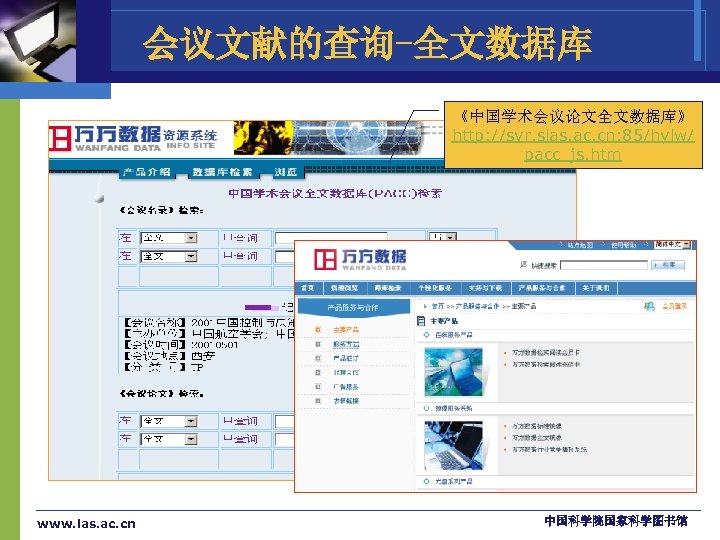Open 广告服务 in the sidebar
The width and height of the screenshot is (720, 540).
point(346,387)
